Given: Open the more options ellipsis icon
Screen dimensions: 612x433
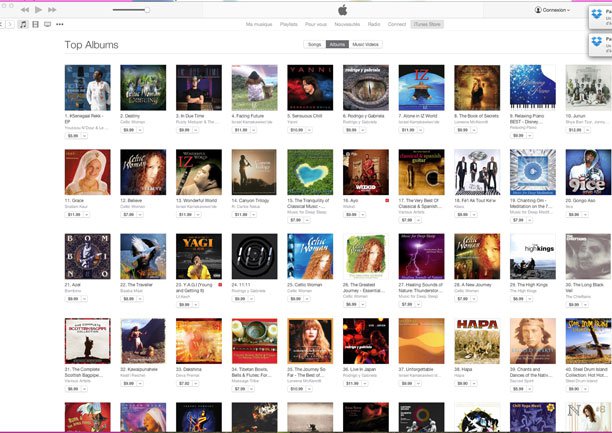Looking at the screenshot, I should coord(60,24).
